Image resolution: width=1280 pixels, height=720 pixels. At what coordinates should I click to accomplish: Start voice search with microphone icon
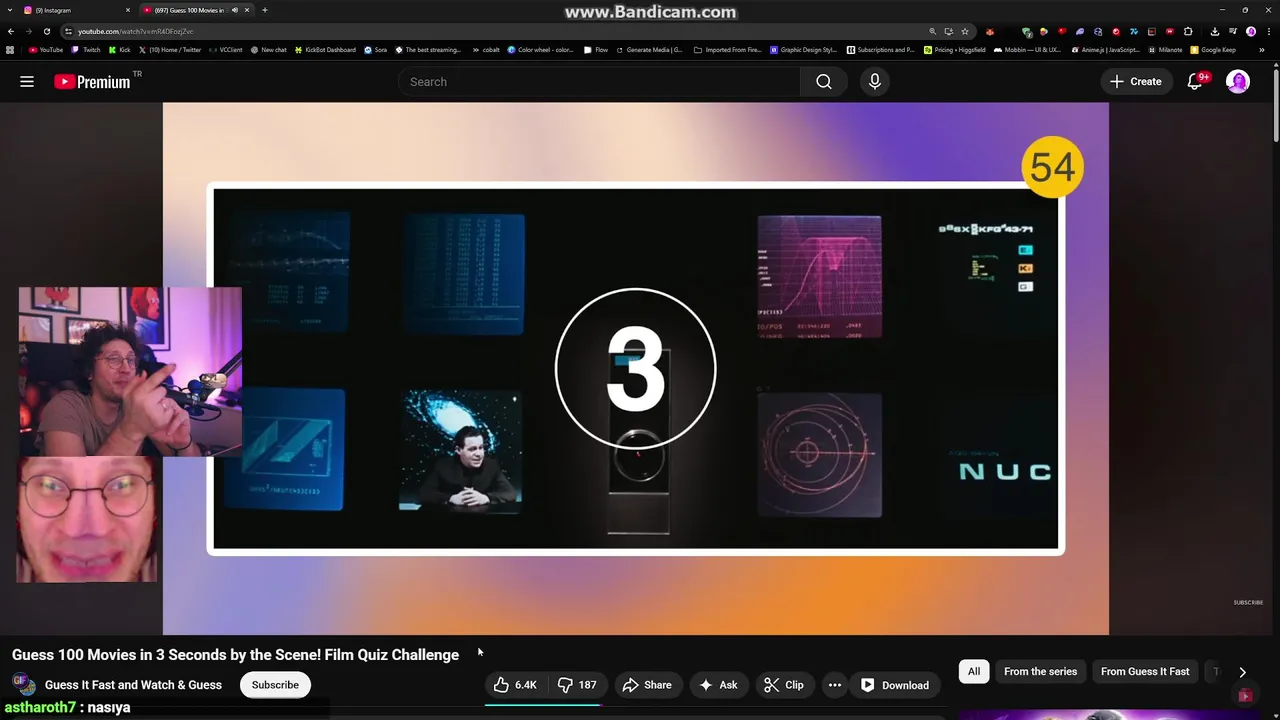click(875, 82)
